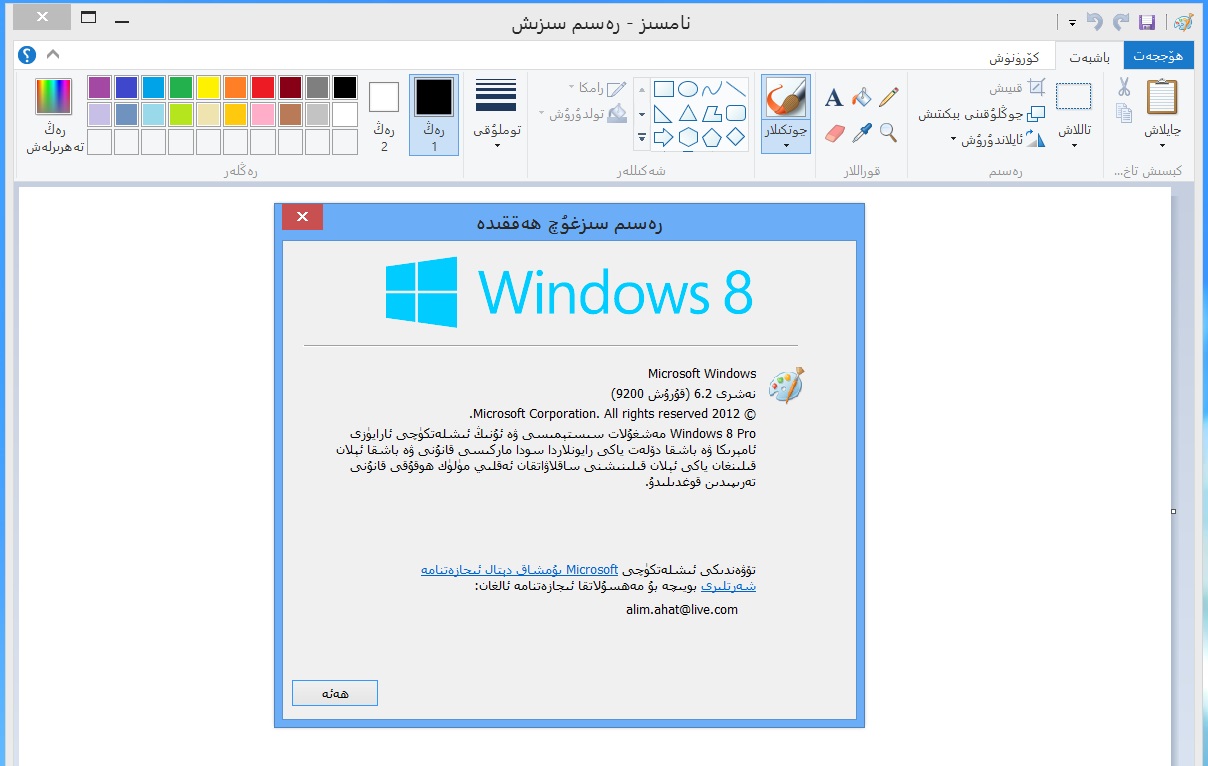Click the Paint palette icon in About dialog

click(787, 385)
